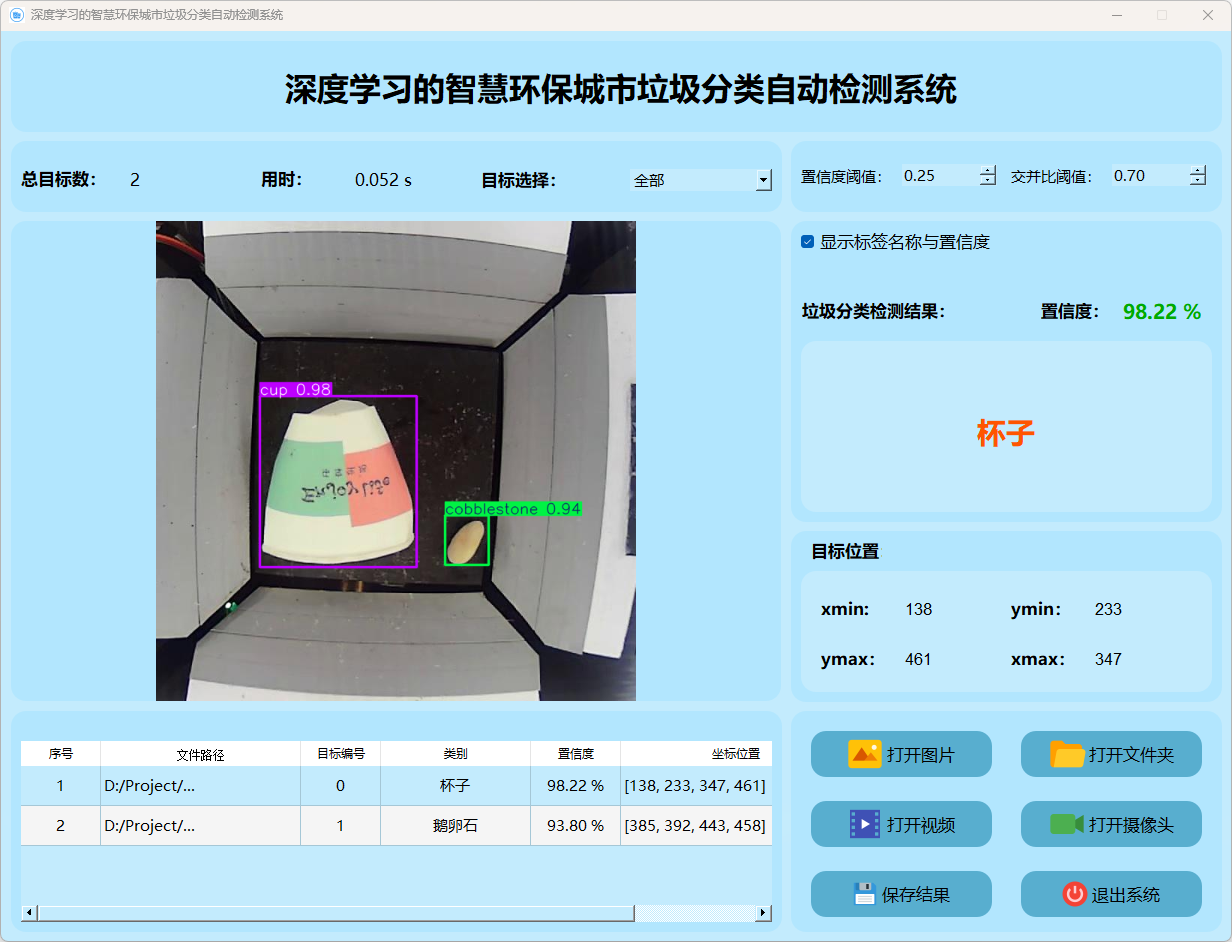Screen dimensions: 1232x942
Task: Click the 坐标位置 column header
Action: [x=696, y=754]
